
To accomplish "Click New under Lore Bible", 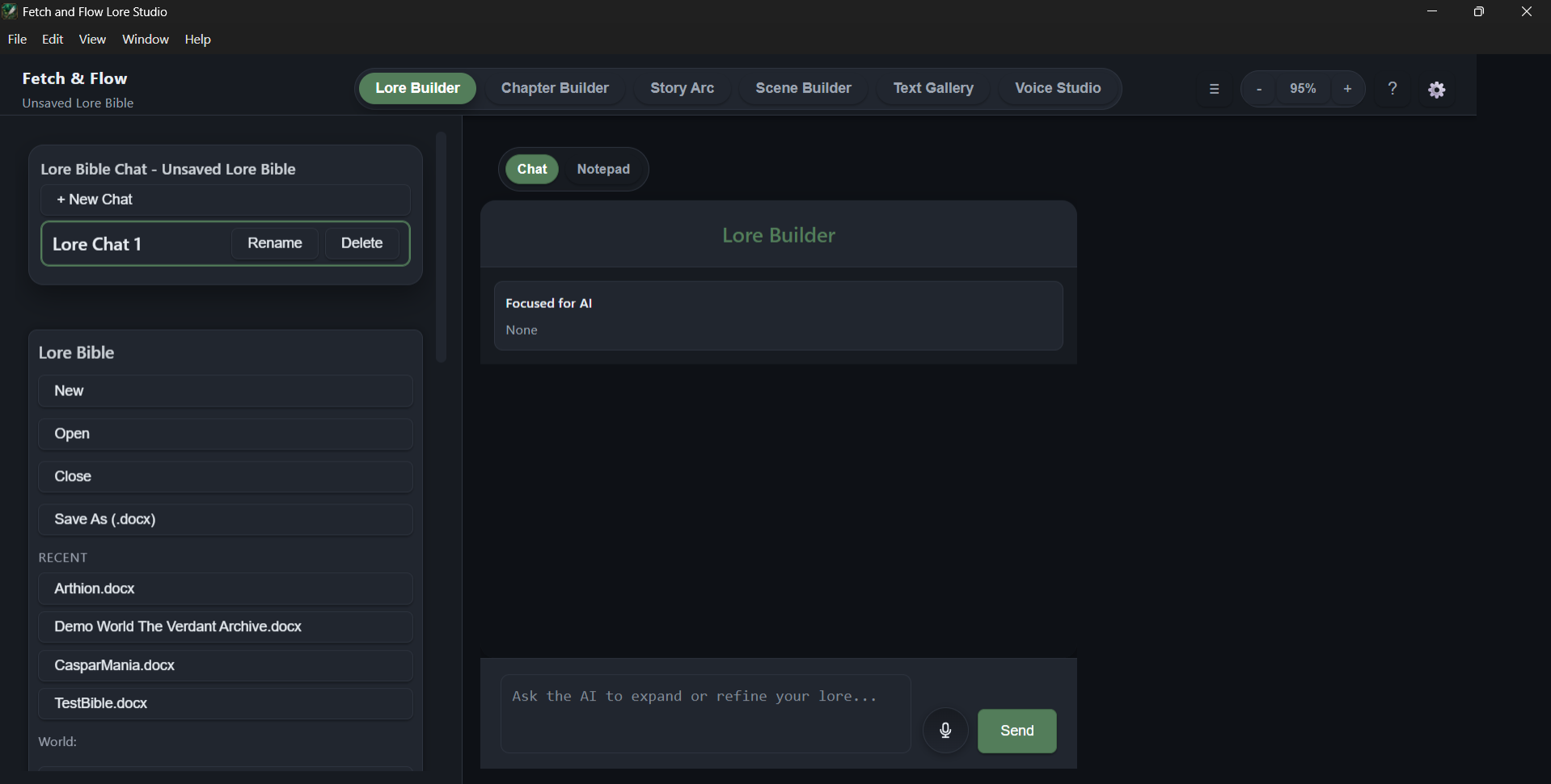I will pyautogui.click(x=226, y=391).
